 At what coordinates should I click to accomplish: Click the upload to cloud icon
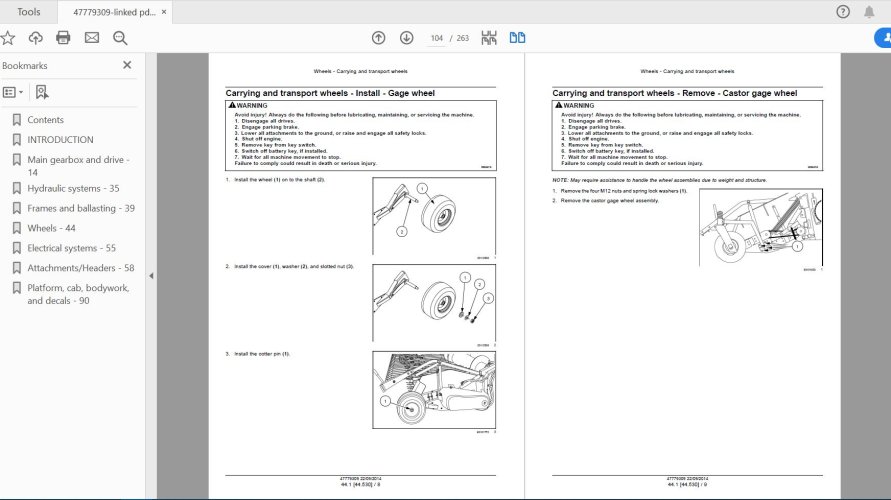(x=36, y=38)
